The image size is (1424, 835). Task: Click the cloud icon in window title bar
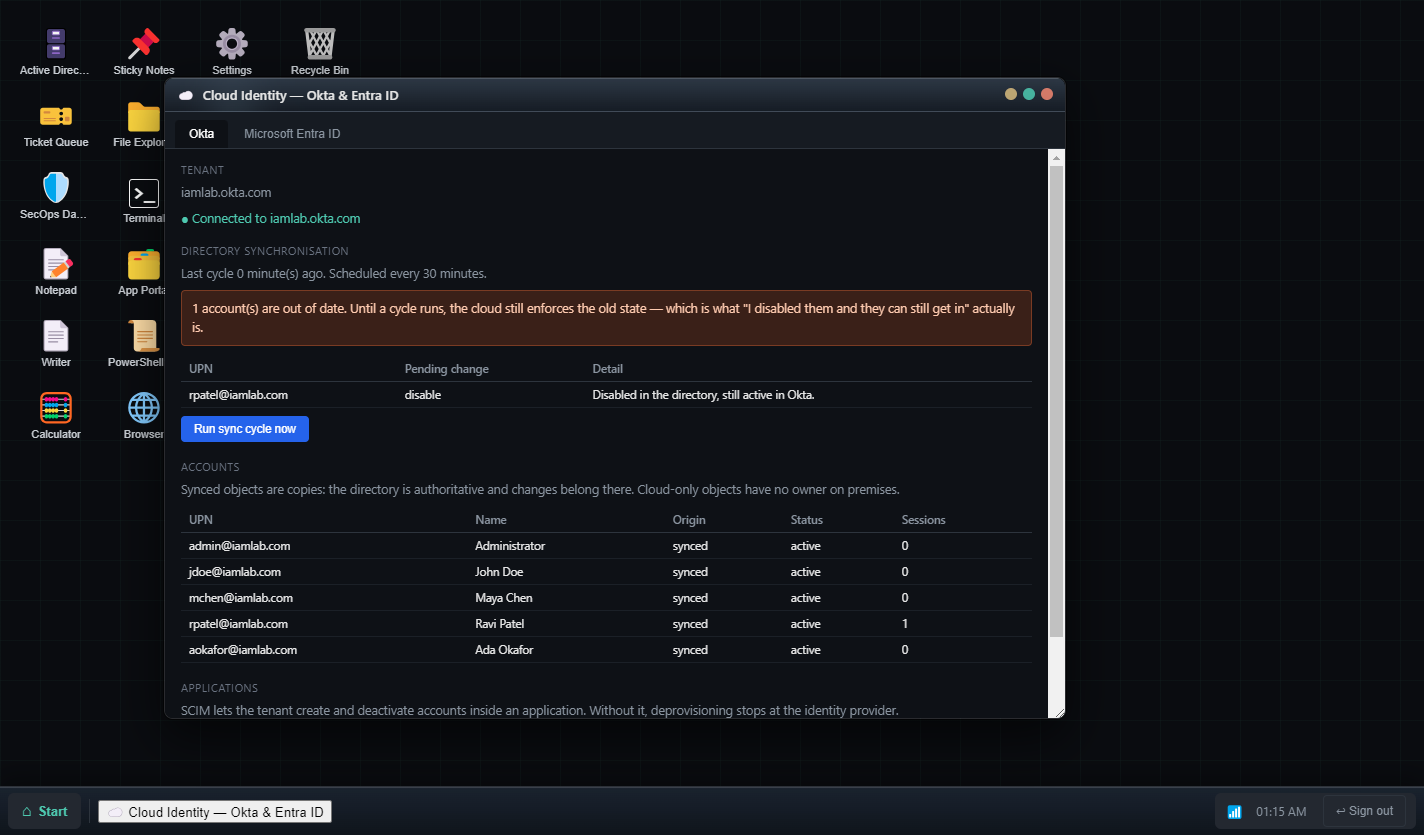[186, 95]
